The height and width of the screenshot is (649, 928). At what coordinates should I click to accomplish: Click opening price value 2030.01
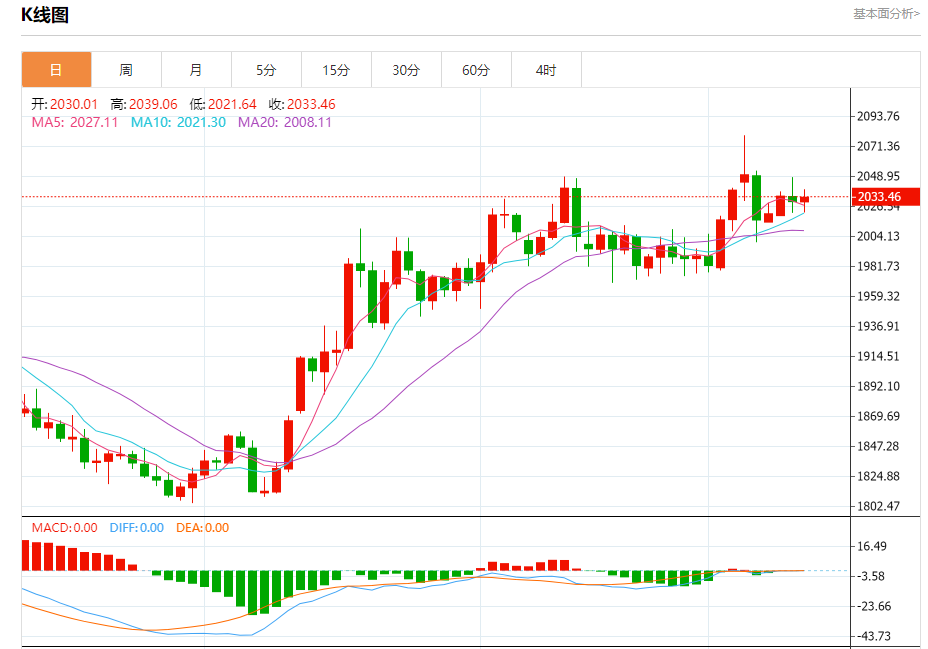73,104
